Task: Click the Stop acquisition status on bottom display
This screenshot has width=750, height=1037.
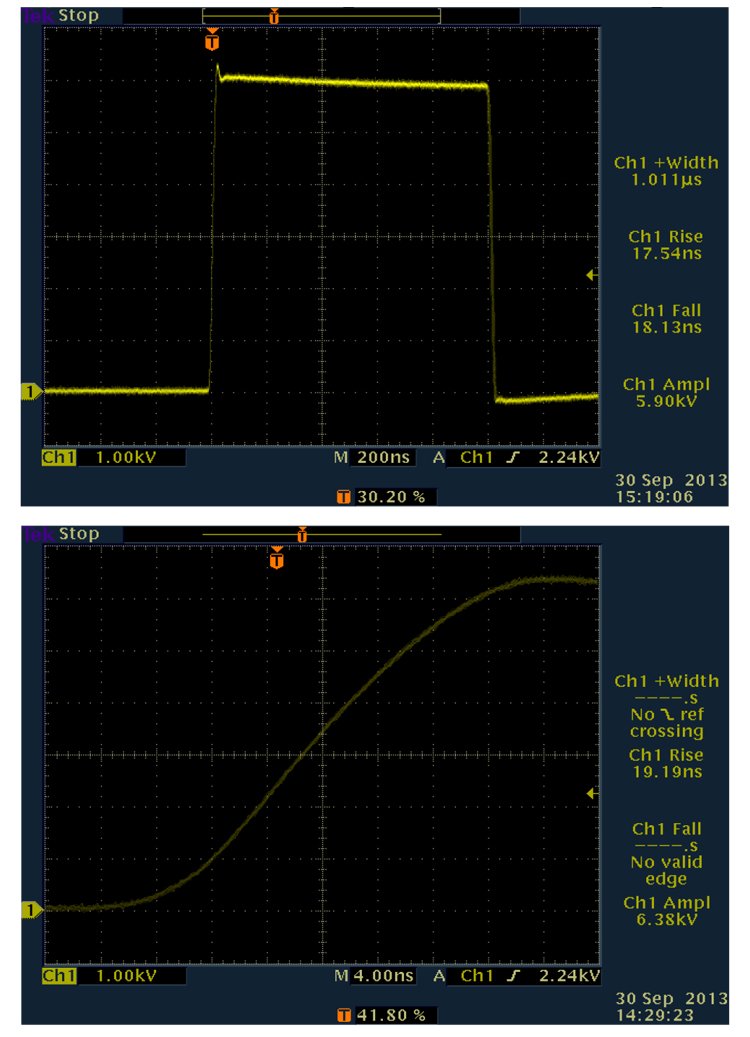Action: pos(79,534)
